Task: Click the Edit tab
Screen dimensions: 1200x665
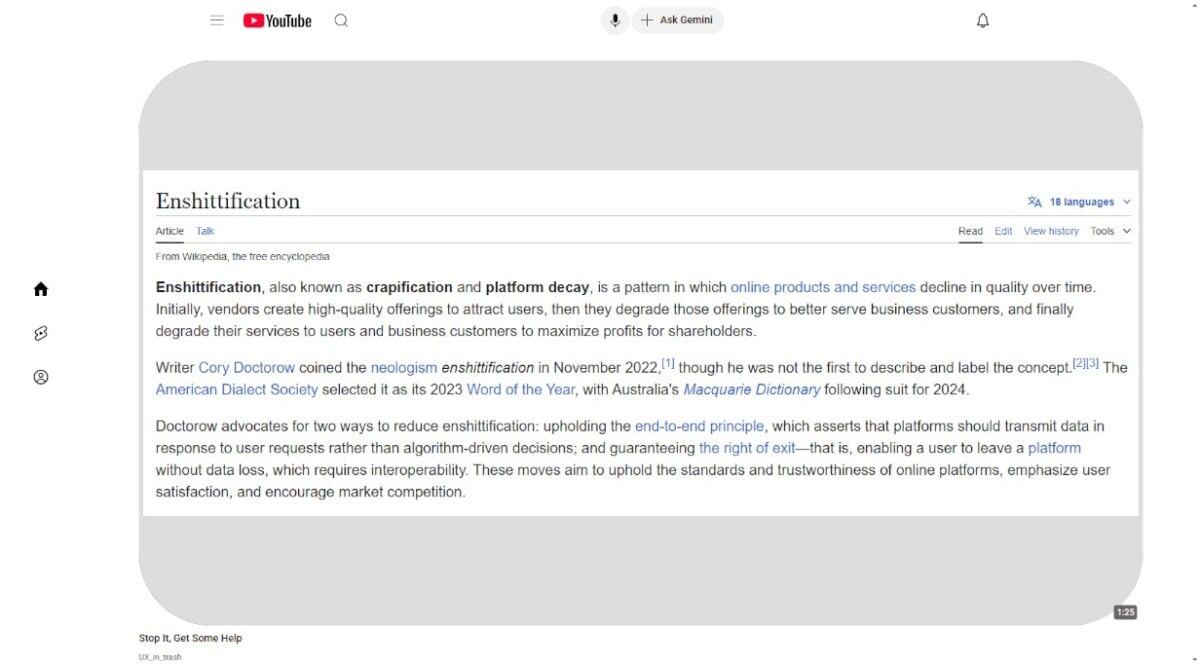Action: point(1003,231)
